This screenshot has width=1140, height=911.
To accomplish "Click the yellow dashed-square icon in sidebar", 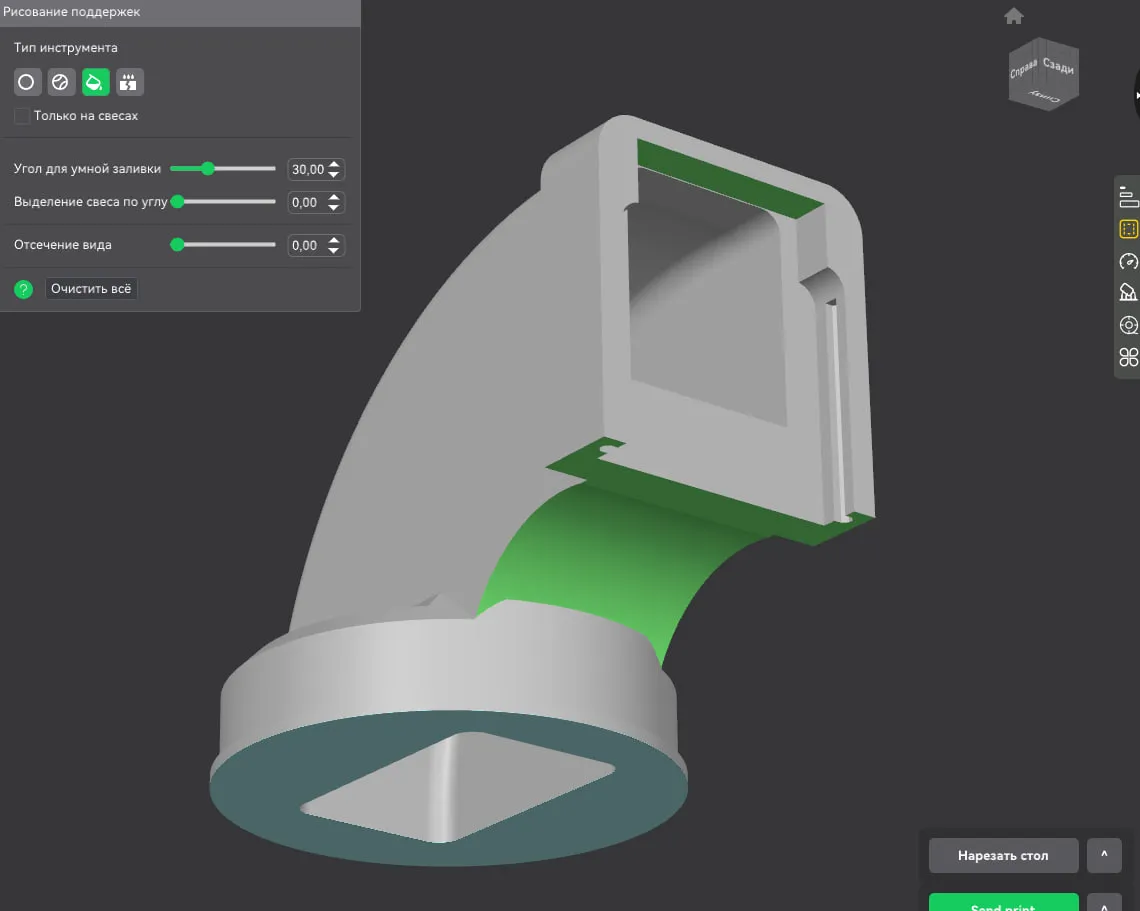I will [x=1128, y=229].
